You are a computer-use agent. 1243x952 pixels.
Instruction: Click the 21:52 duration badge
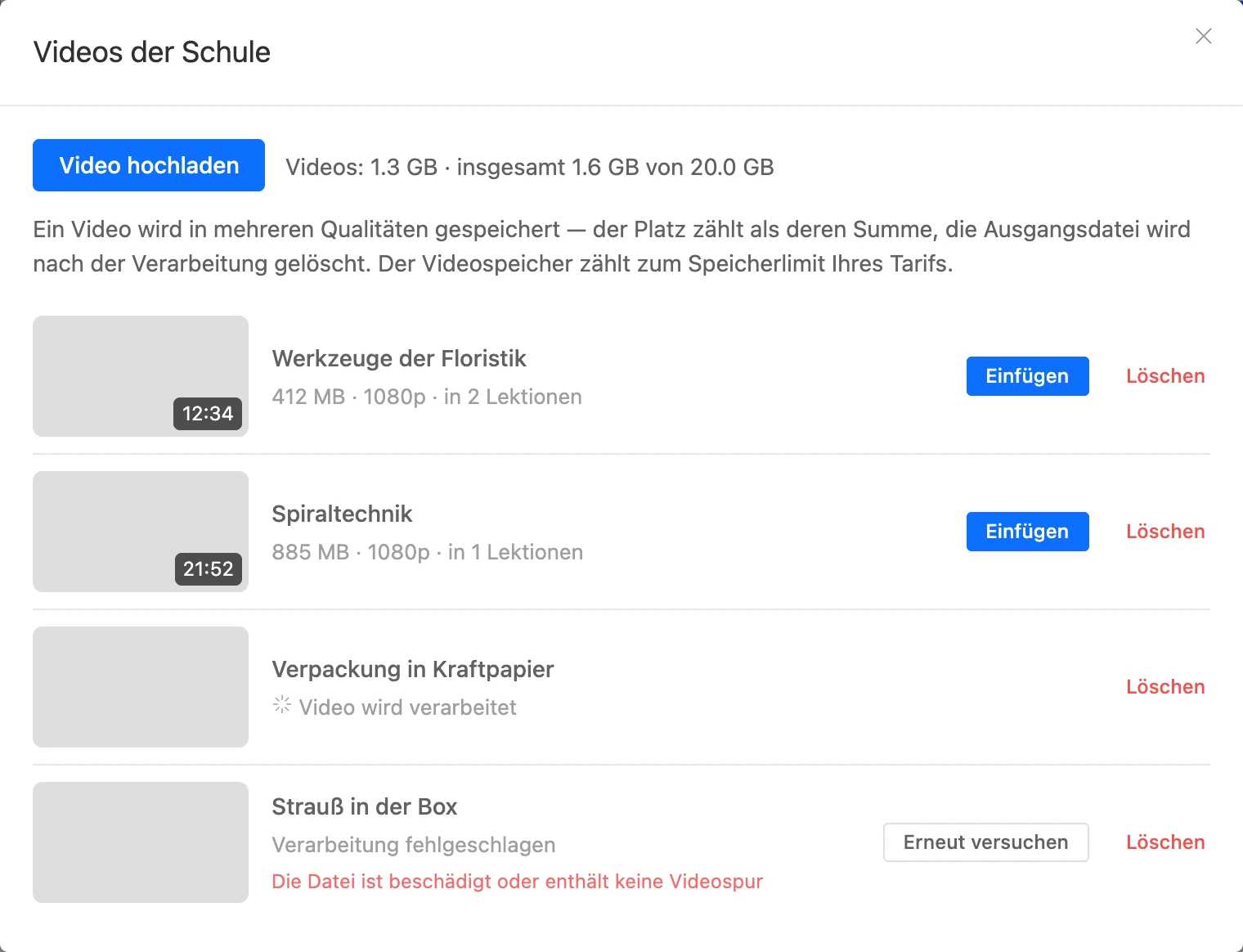click(208, 569)
